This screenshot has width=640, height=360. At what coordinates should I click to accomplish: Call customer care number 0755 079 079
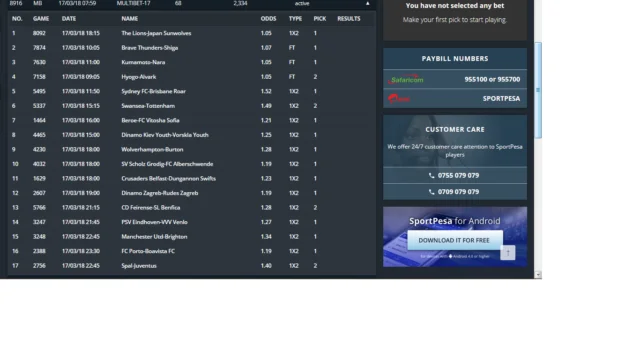click(x=458, y=176)
